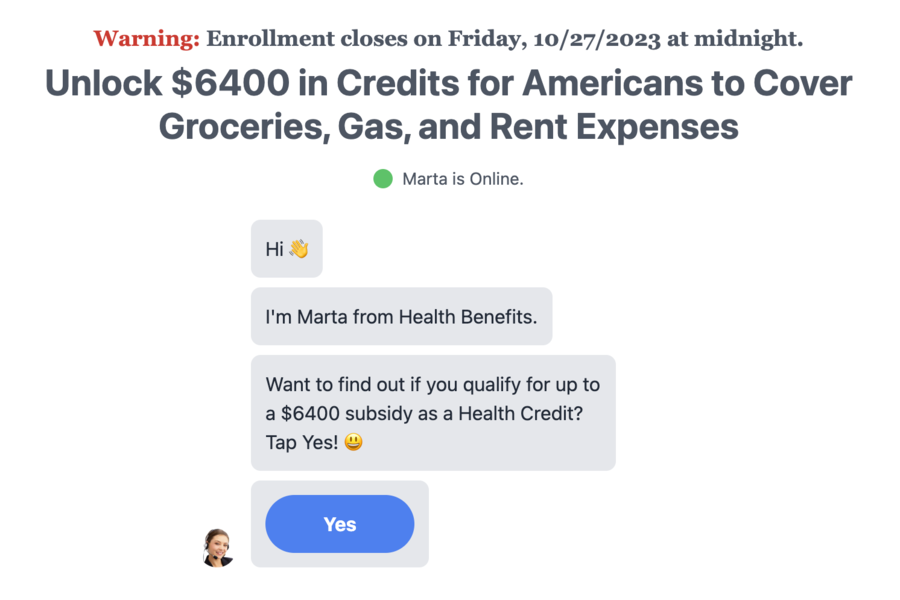Screen dimensions: 900x600
Task: Click the red 'Warning:' label
Action: point(147,38)
